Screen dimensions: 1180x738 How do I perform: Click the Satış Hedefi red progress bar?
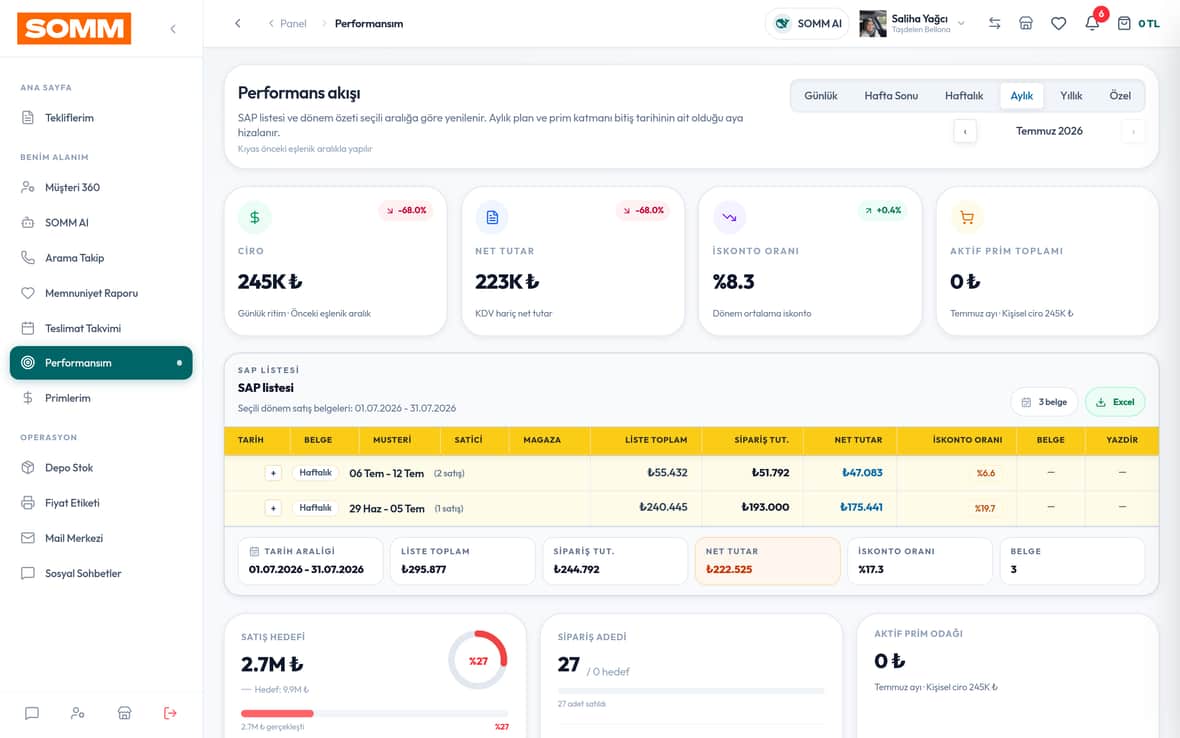[277, 713]
